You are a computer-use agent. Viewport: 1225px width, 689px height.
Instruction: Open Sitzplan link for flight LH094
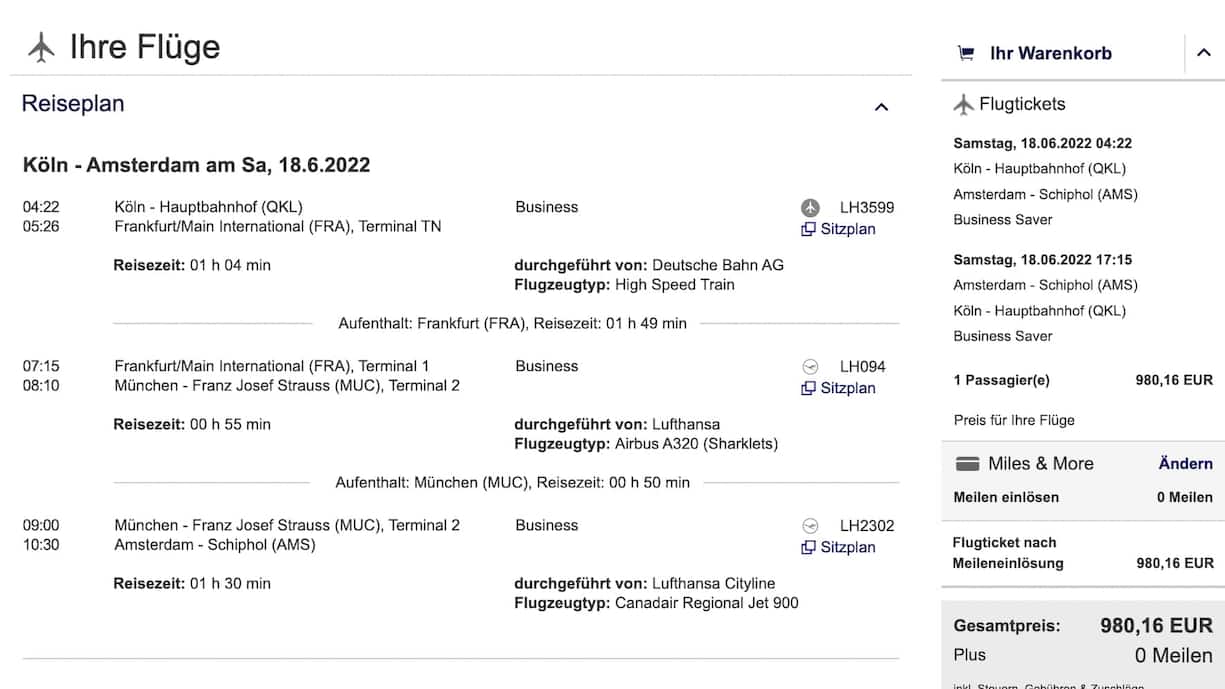(847, 388)
